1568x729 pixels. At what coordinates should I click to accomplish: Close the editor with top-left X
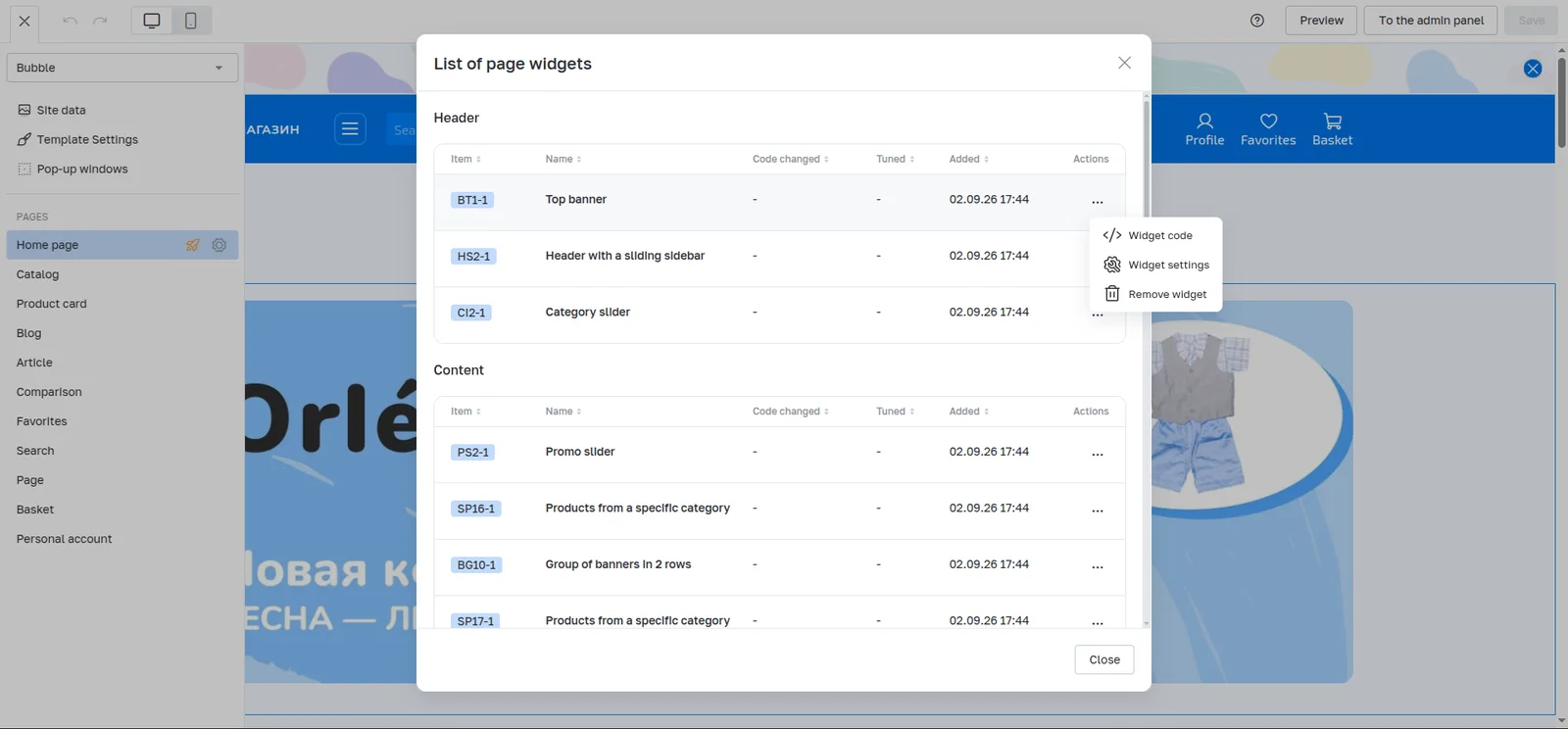coord(24,21)
